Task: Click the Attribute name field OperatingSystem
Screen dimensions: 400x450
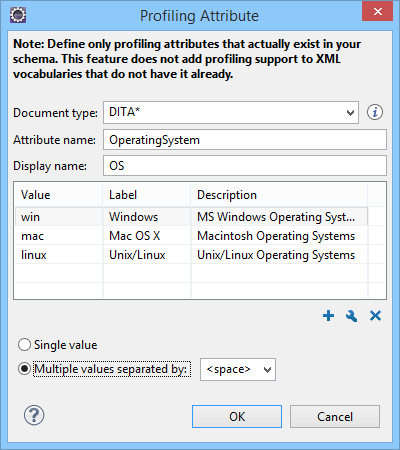Action: coord(245,140)
